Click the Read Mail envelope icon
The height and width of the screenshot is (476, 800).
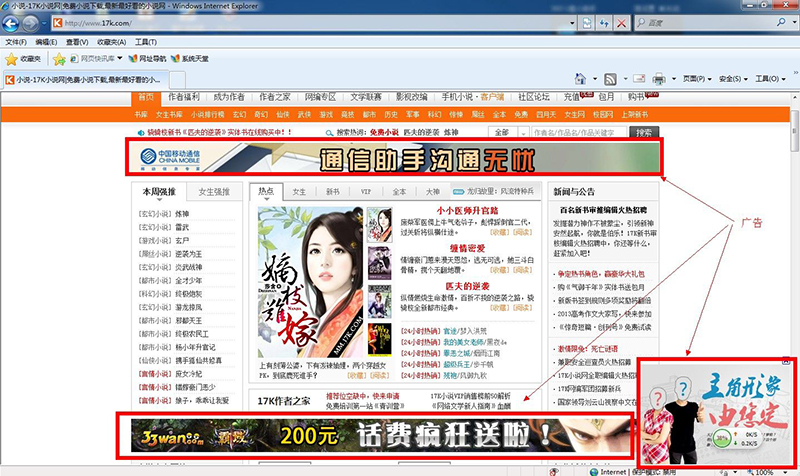638,79
